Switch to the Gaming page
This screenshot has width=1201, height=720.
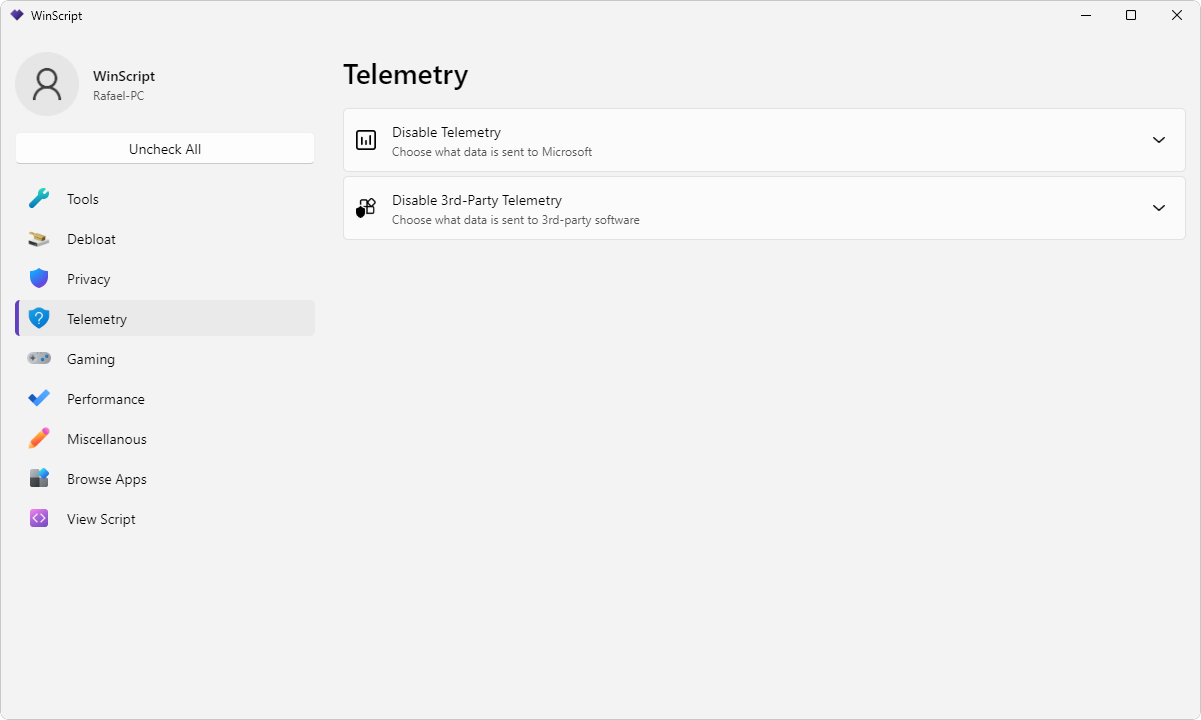tap(91, 359)
